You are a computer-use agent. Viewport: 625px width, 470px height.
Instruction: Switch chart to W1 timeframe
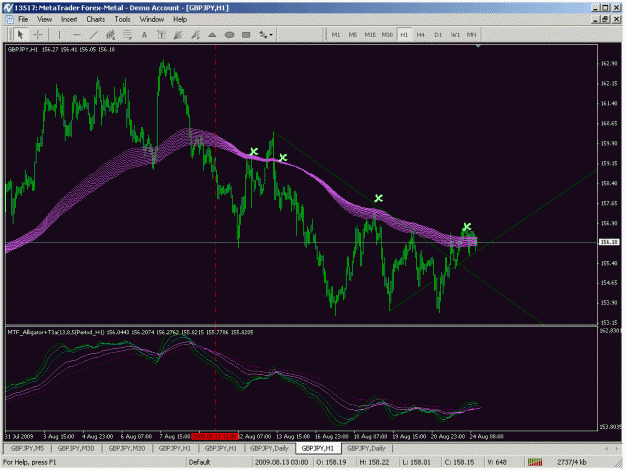tap(455, 35)
